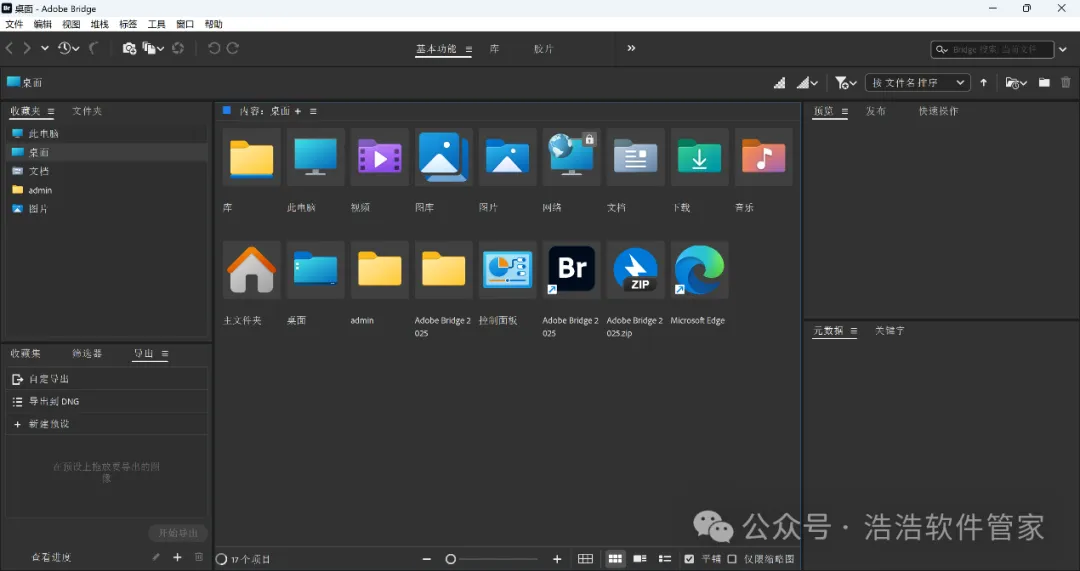
Task: Switch to list view icon
Action: 665,559
